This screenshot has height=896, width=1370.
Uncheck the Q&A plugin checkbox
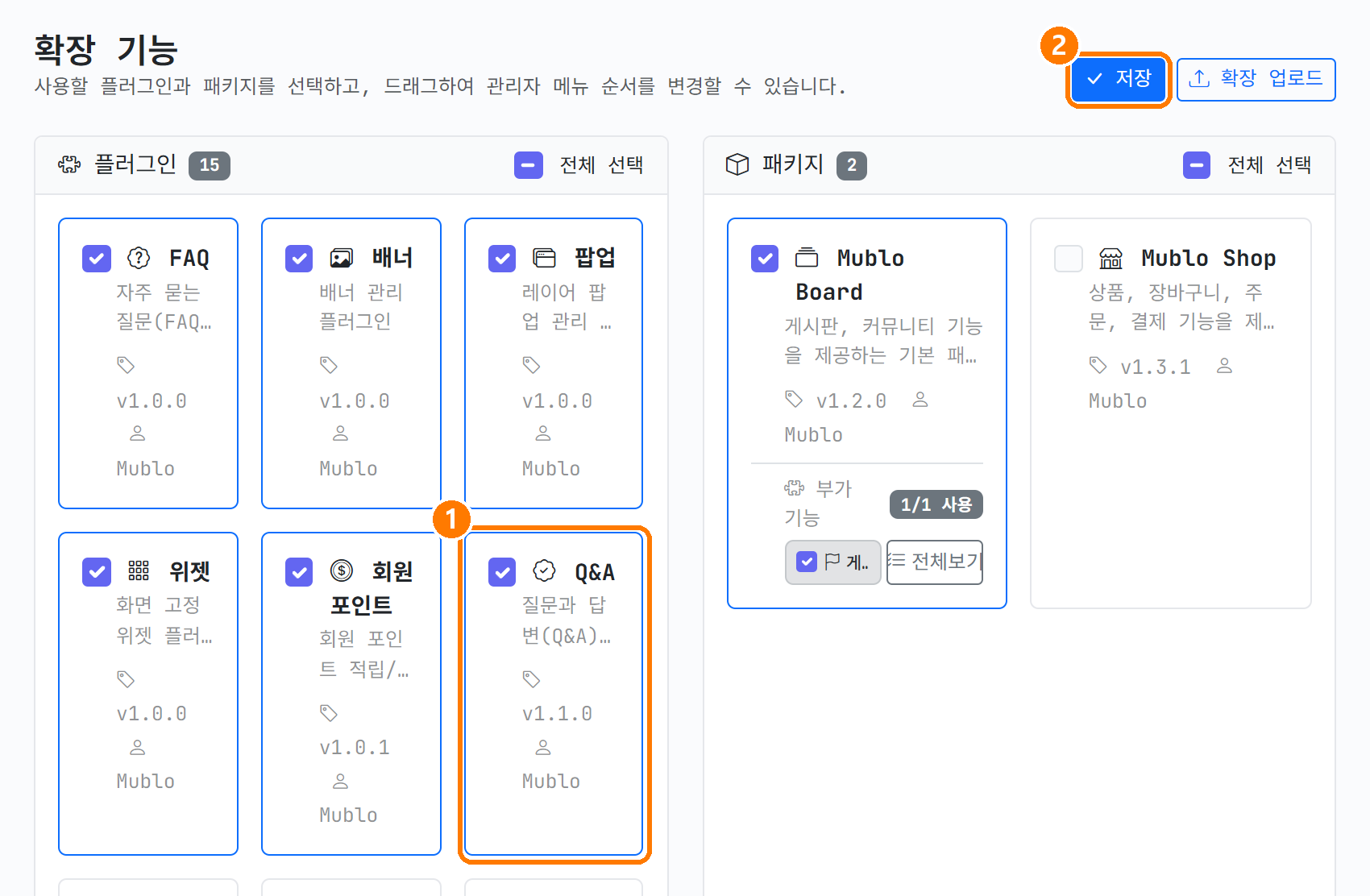pyautogui.click(x=502, y=572)
